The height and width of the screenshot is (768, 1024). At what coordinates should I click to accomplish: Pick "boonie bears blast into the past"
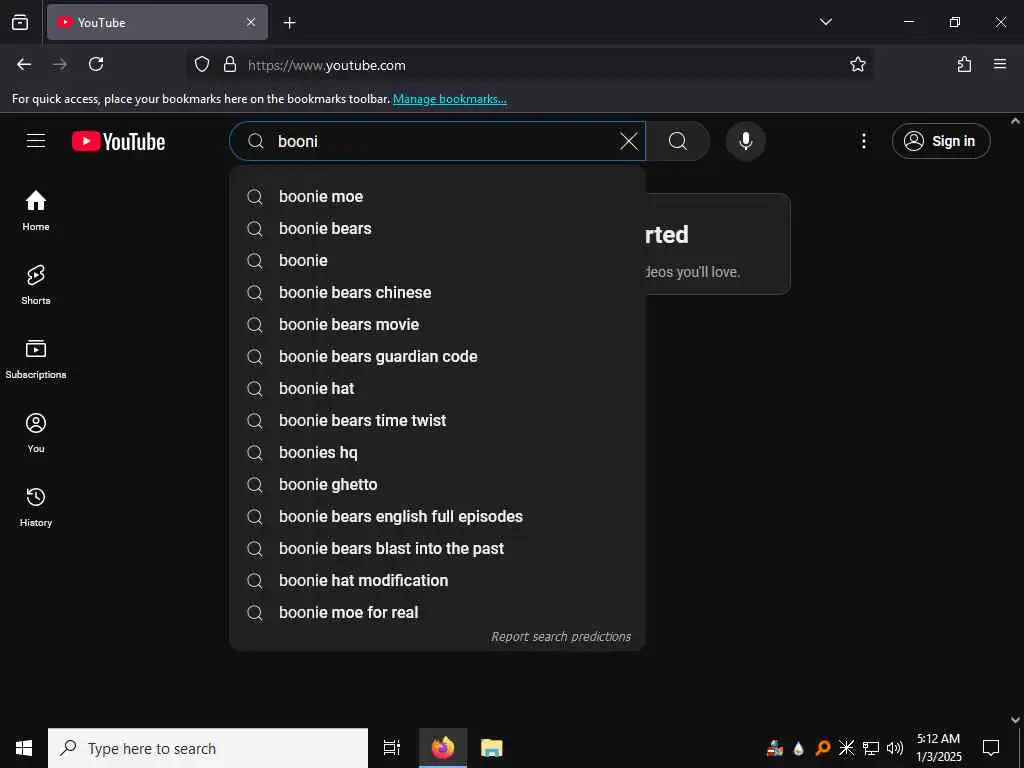click(x=438, y=549)
